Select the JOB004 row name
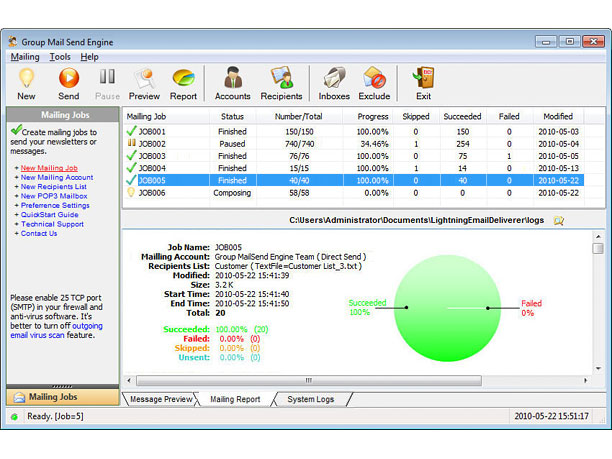The height and width of the screenshot is (459, 612). [x=152, y=168]
